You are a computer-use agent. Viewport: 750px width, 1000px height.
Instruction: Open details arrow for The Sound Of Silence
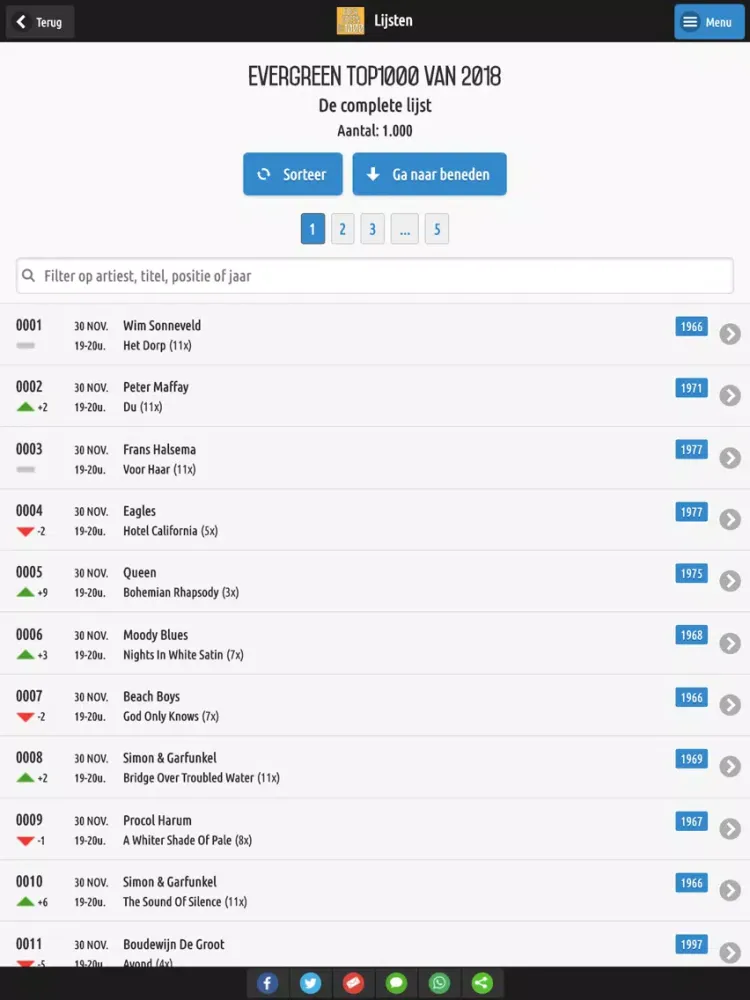pyautogui.click(x=730, y=890)
